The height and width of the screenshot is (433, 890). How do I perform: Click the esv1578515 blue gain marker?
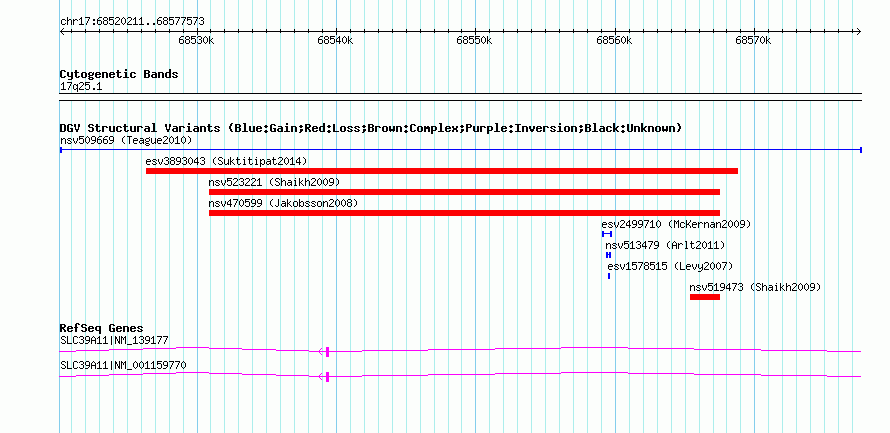(609, 276)
